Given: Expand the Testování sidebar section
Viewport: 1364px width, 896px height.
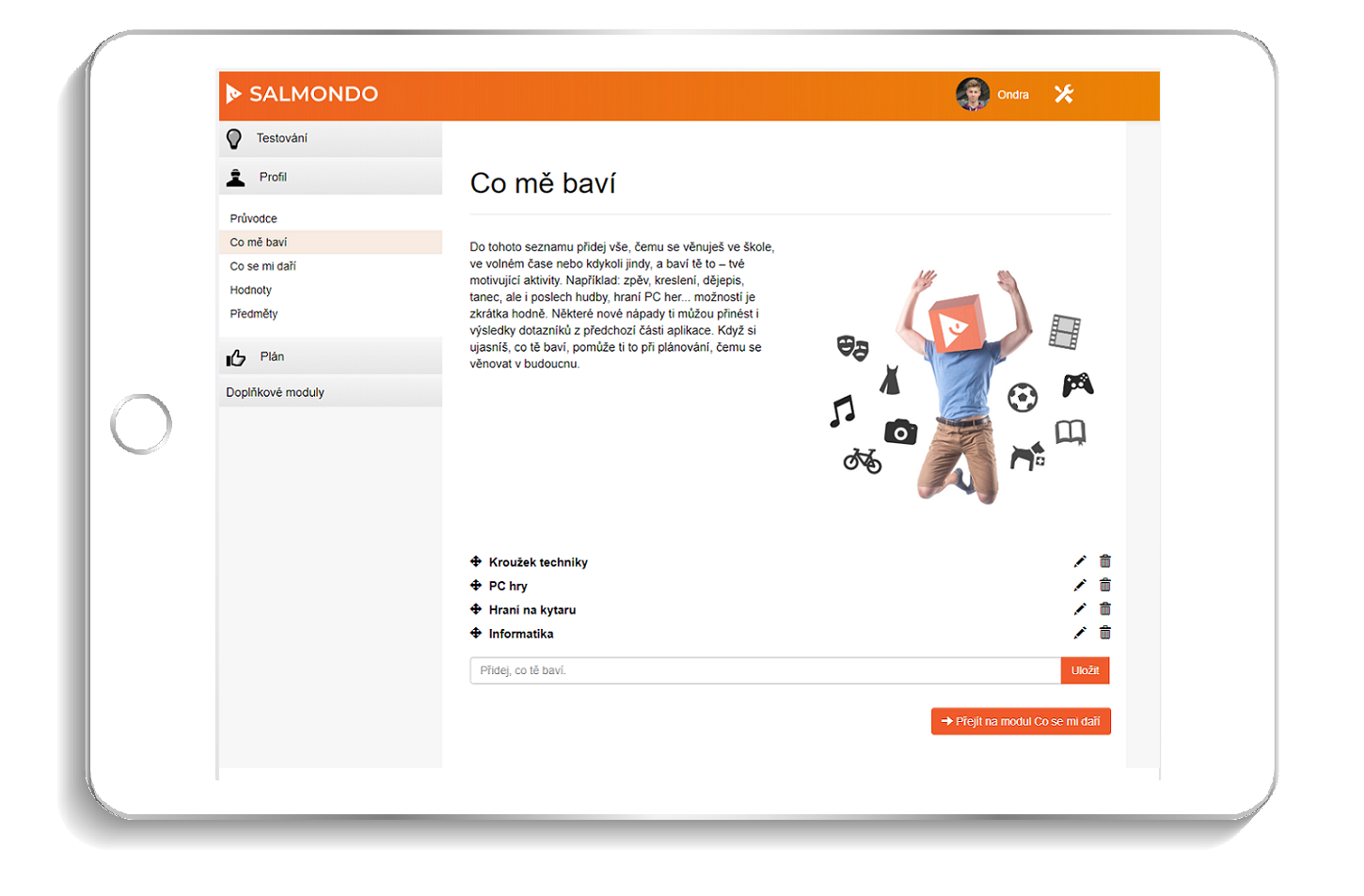Looking at the screenshot, I should [330, 138].
